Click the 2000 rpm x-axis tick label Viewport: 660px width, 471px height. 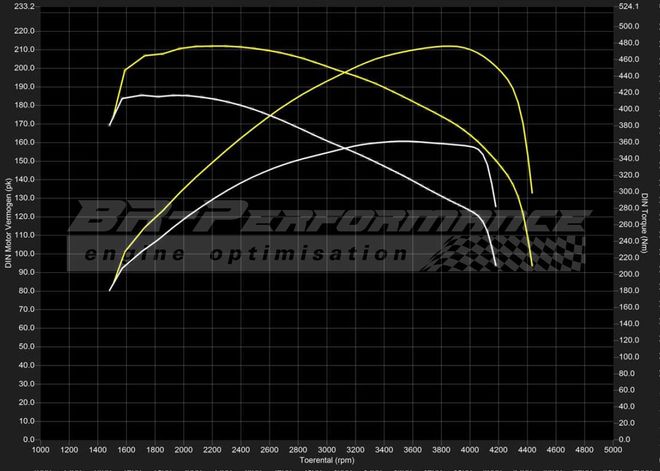(183, 452)
